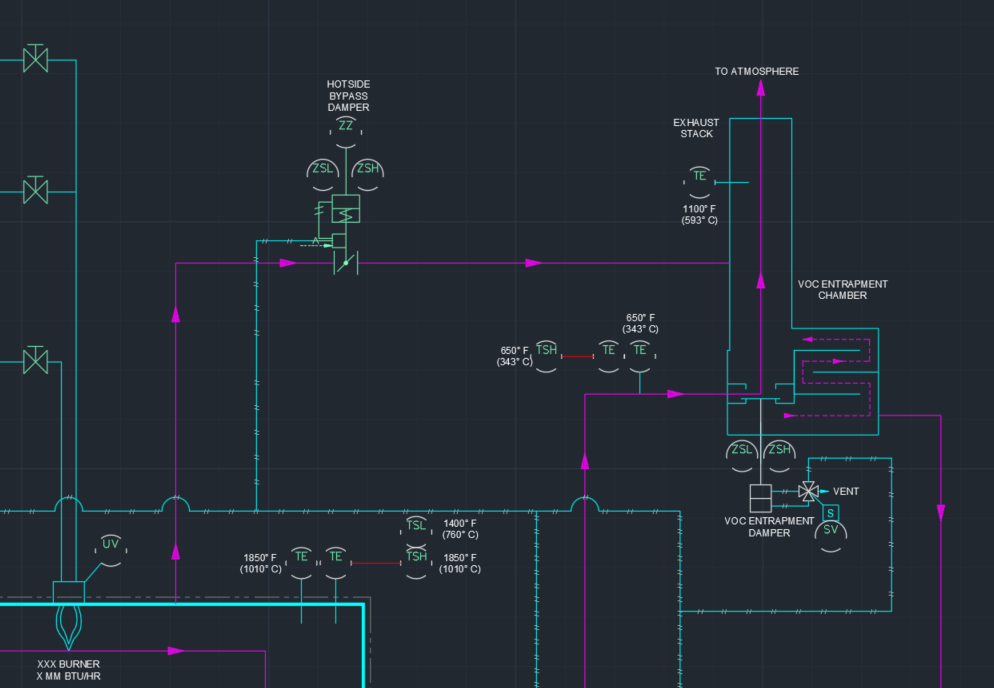Screen dimensions: 994x688
Task: Select the ZZ instrument bubble
Action: point(345,132)
